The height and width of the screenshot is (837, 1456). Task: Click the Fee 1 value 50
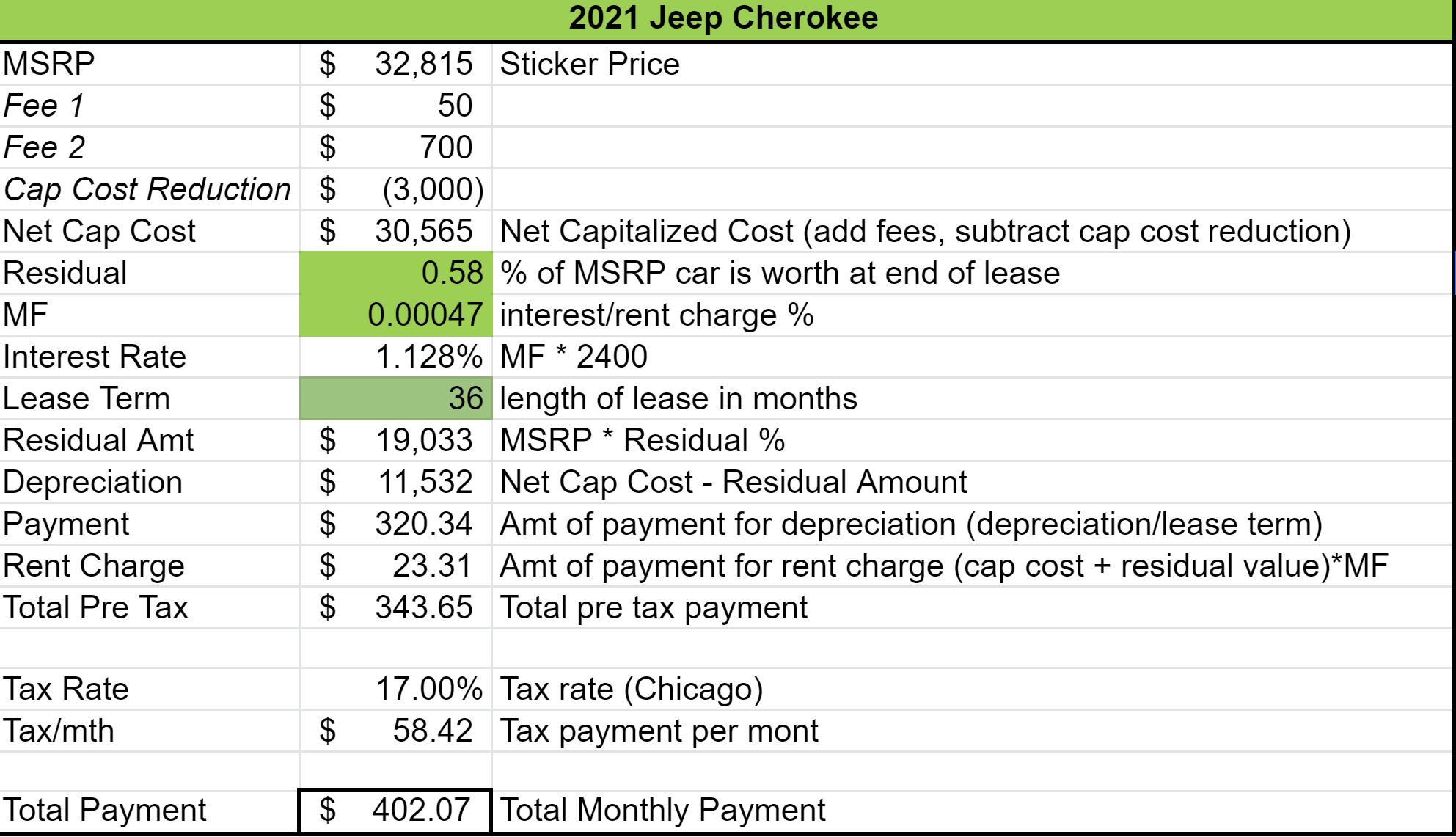coord(396,106)
